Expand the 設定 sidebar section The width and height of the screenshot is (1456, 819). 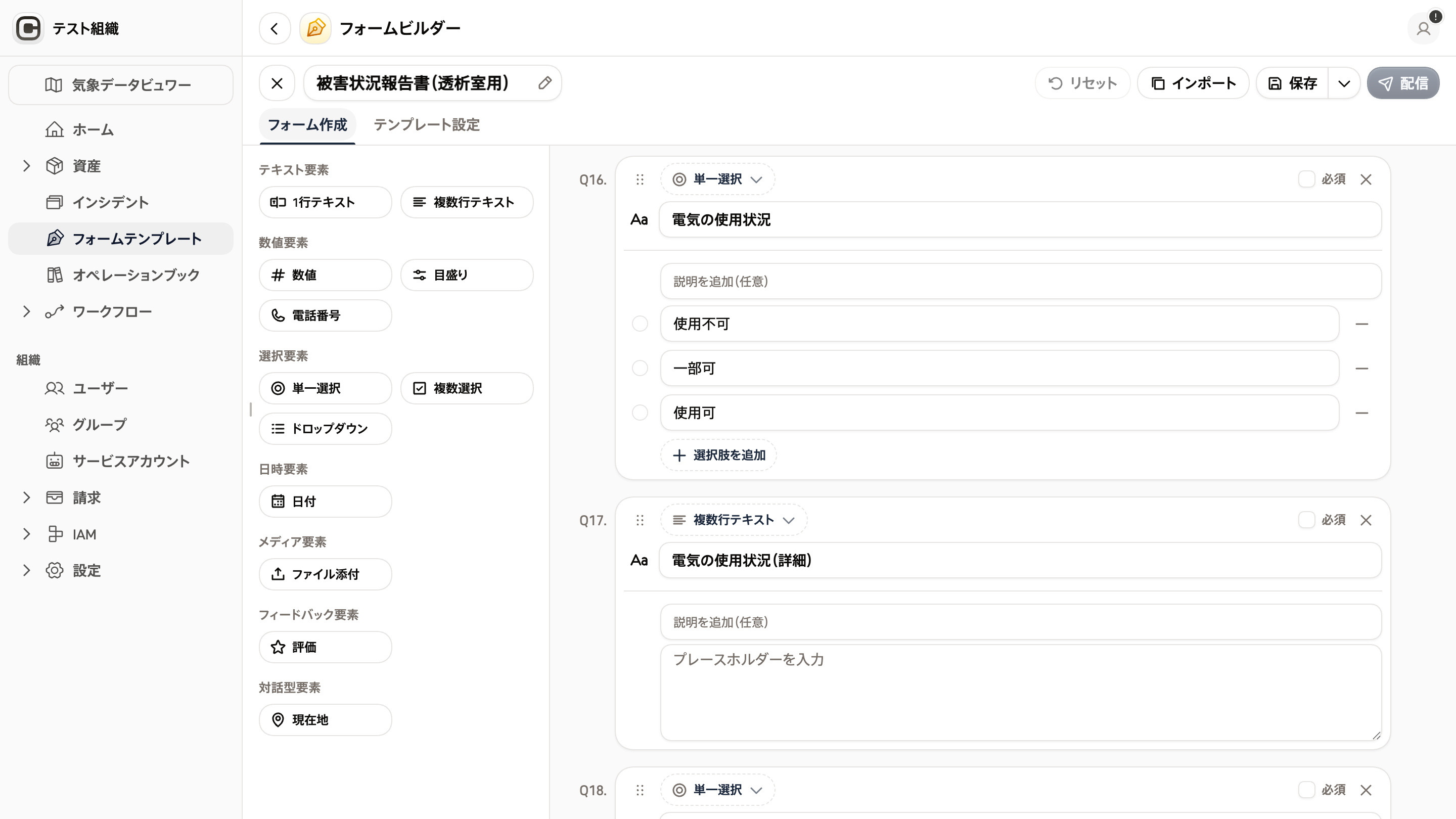[x=26, y=571]
